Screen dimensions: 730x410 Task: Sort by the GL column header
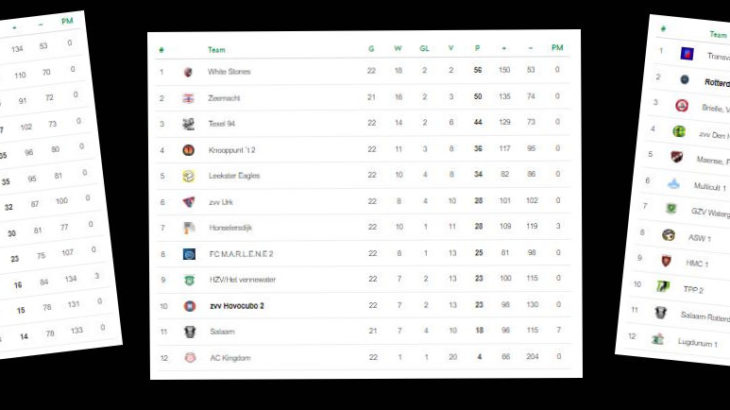click(424, 48)
